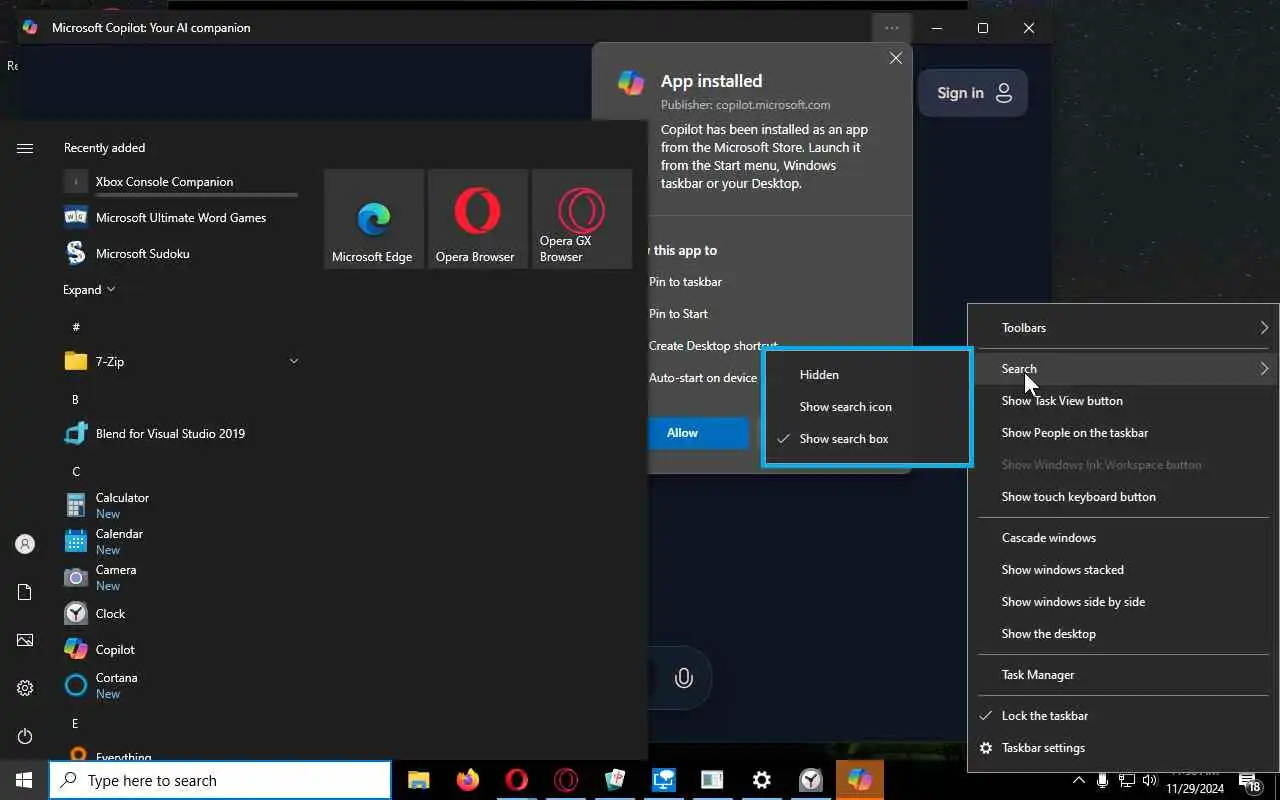Open File Explorer from the taskbar
This screenshot has width=1280, height=800.
(418, 780)
